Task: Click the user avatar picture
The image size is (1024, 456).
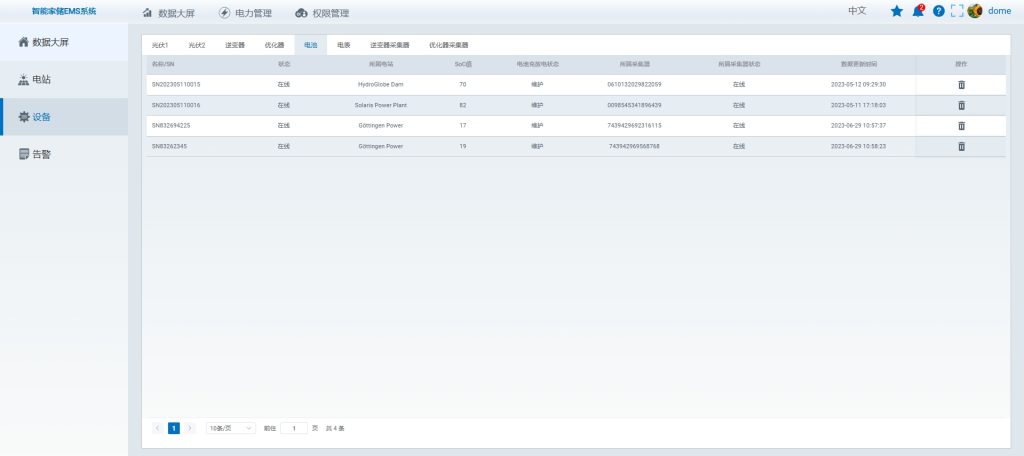Action: pyautogui.click(x=975, y=11)
